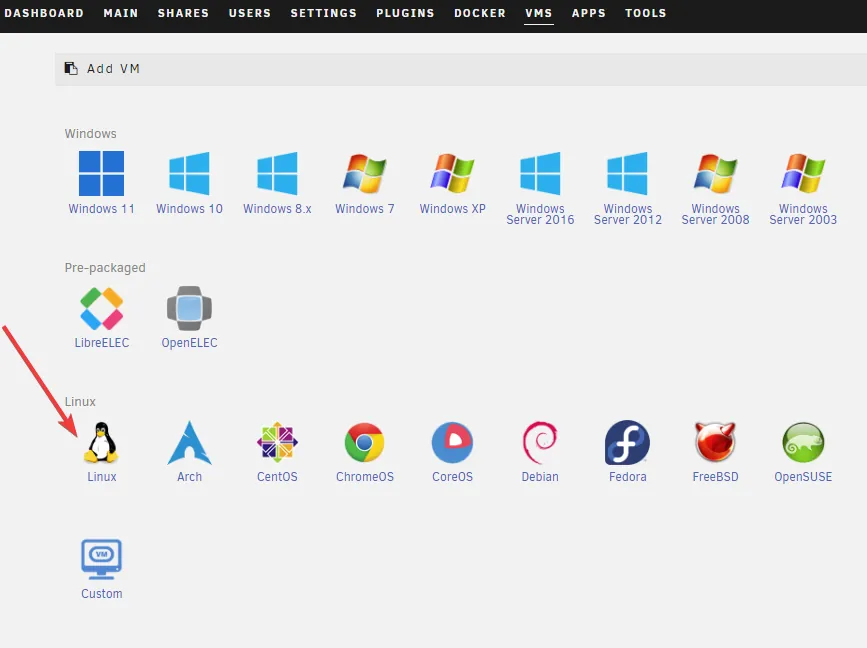Select the Fedora template icon
The image size is (867, 648).
(x=627, y=443)
